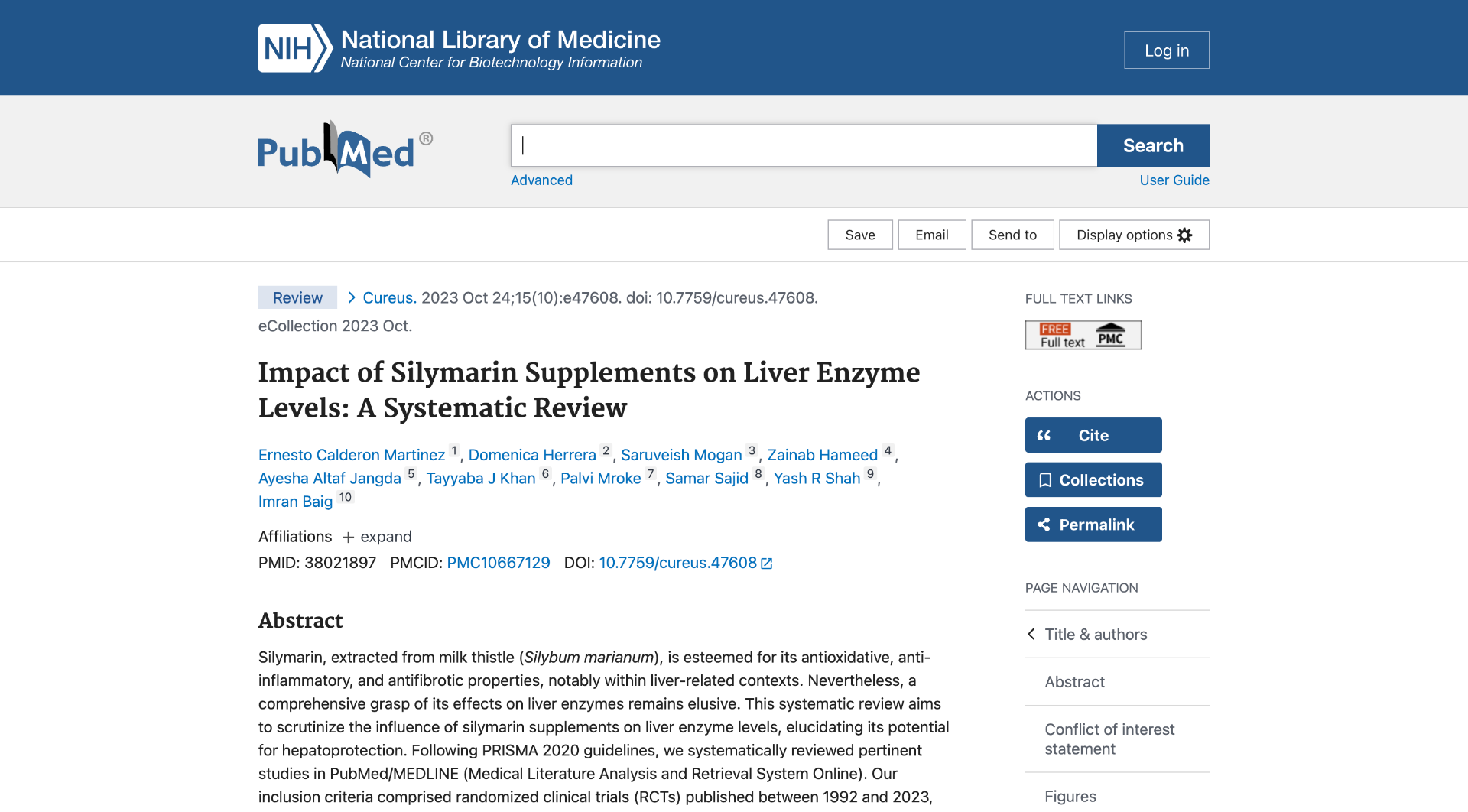Open the PubMed home logo
The height and width of the screenshot is (812, 1468).
[346, 150]
